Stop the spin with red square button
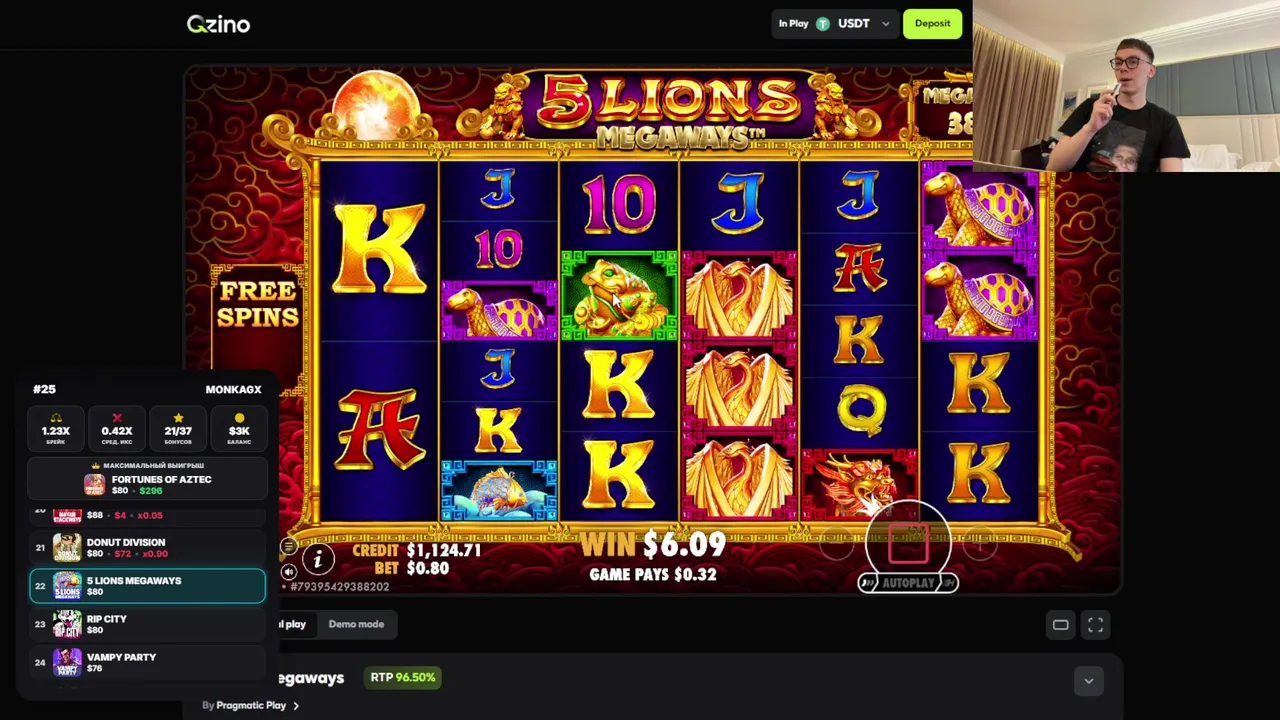This screenshot has width=1280, height=720. click(x=909, y=545)
